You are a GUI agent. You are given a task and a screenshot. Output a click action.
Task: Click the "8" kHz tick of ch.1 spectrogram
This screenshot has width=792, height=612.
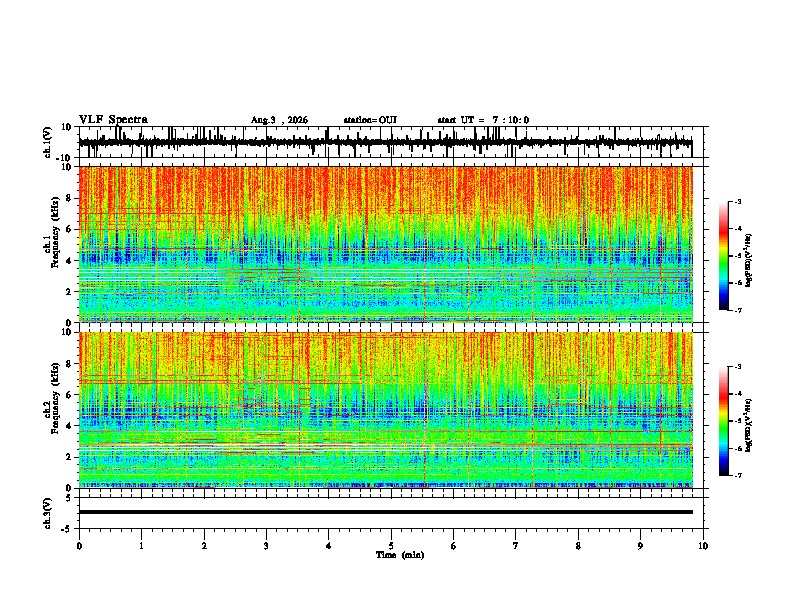click(71, 198)
